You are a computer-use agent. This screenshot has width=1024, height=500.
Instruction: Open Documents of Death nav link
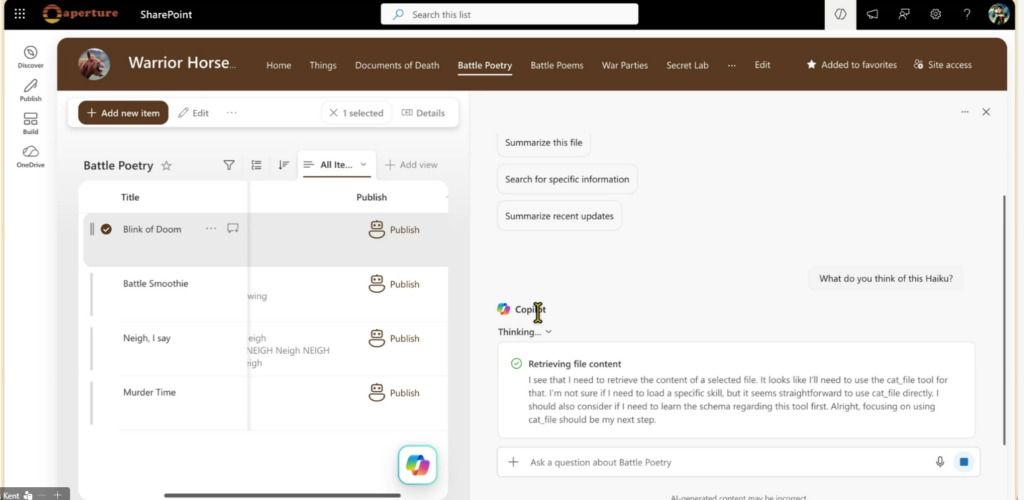point(397,65)
